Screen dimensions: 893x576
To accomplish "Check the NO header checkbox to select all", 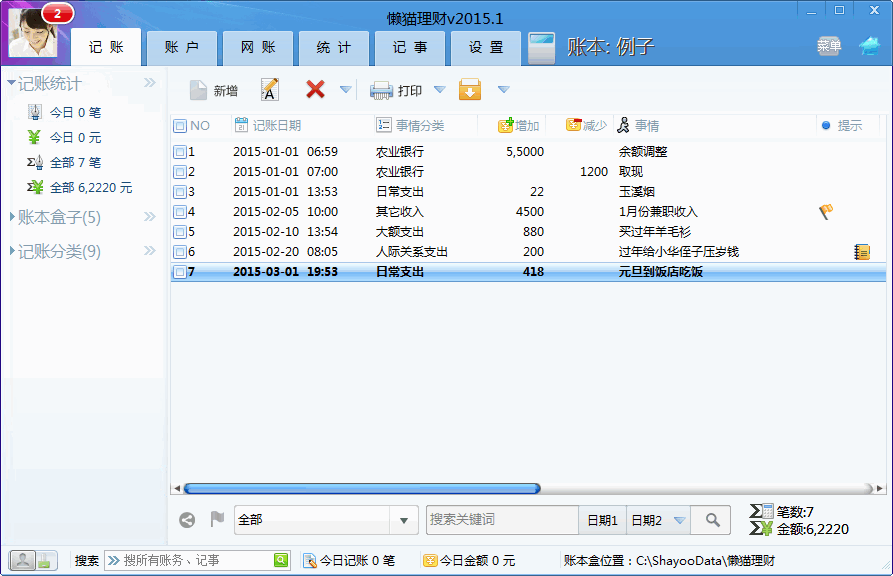I will [178, 124].
